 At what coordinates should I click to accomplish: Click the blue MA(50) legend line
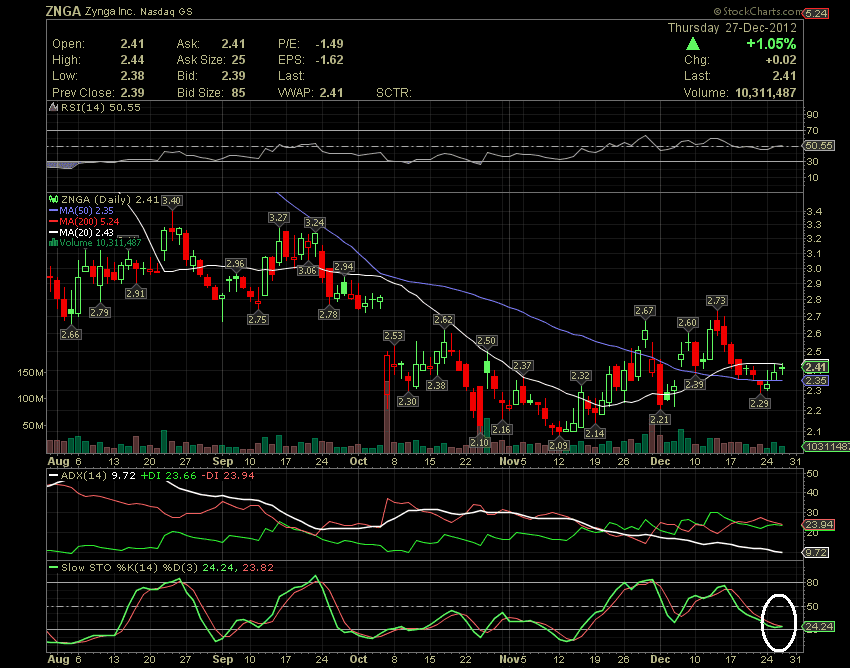click(x=54, y=211)
